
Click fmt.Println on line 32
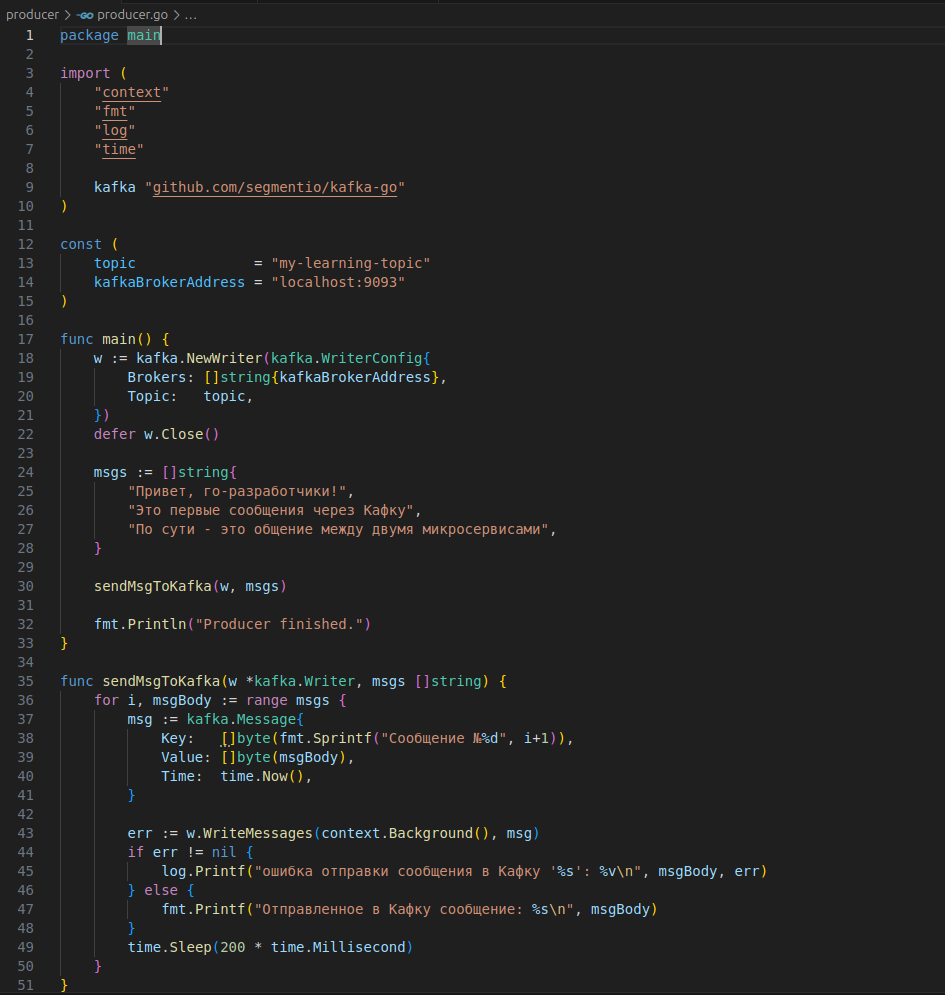pos(140,624)
